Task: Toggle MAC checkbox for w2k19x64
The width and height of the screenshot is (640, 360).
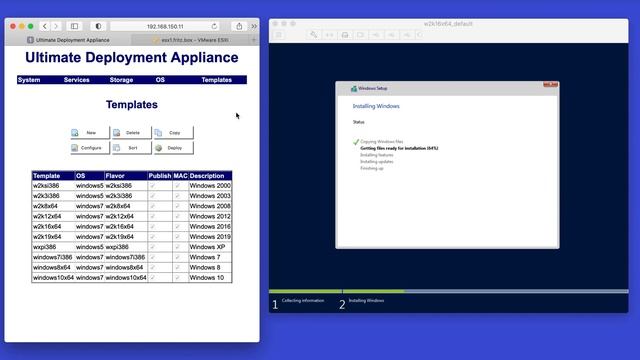Action: (178, 237)
